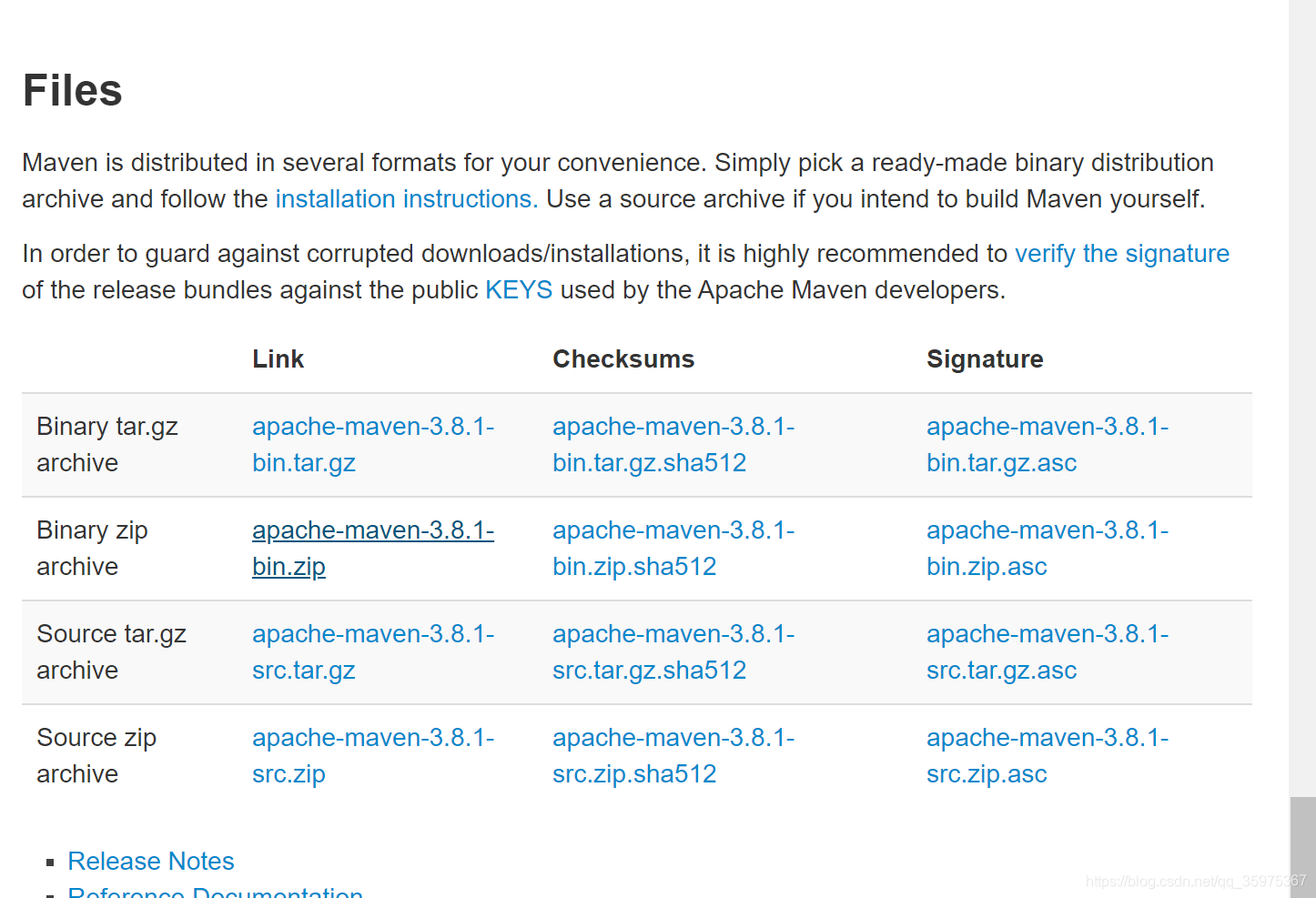Click the Signature column header

tap(985, 359)
